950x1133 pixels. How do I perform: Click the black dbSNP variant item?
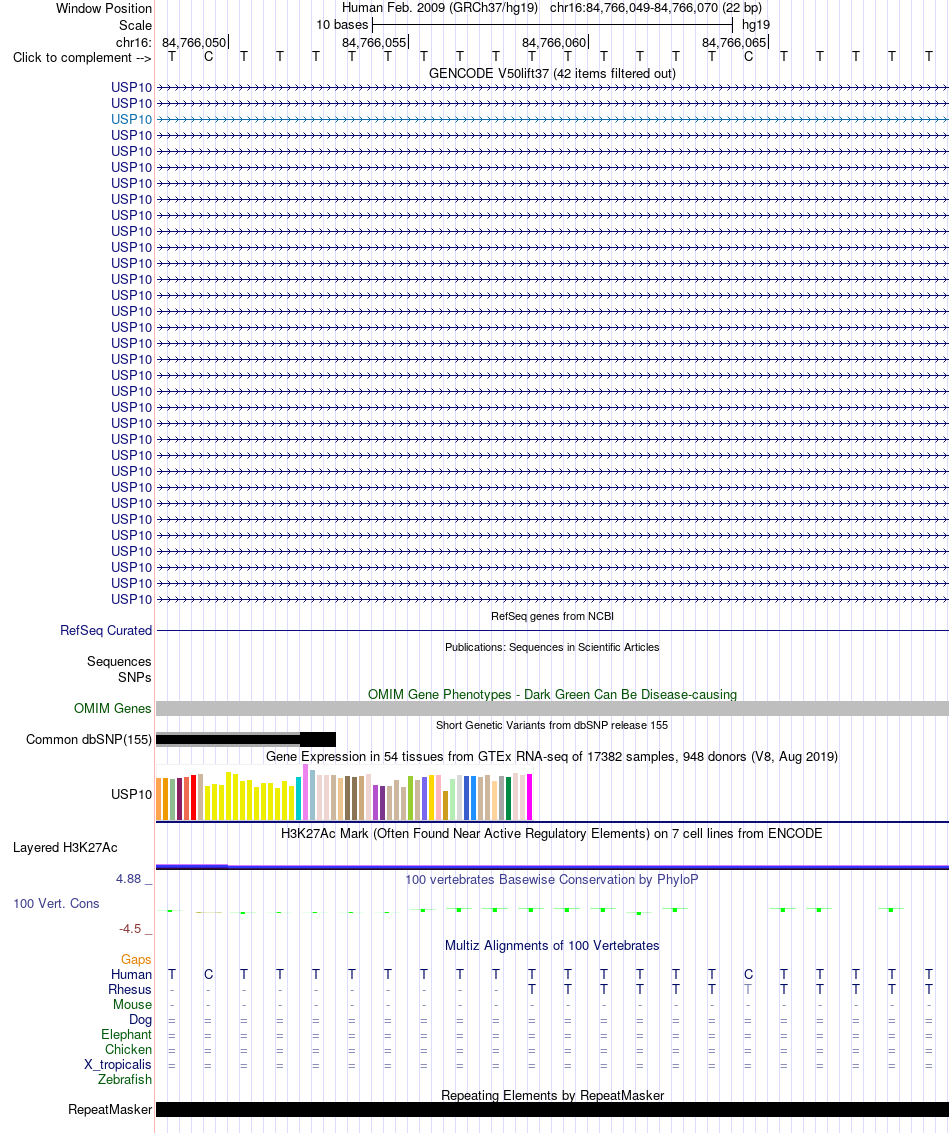tap(246, 739)
